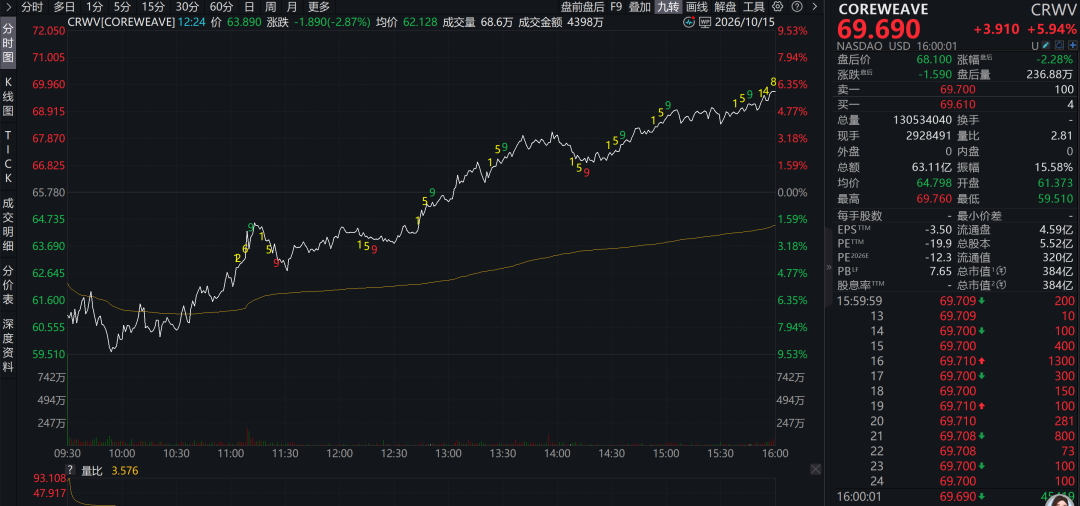Select the 60分 chart interval
This screenshot has height=506, width=1080.
[221, 7]
